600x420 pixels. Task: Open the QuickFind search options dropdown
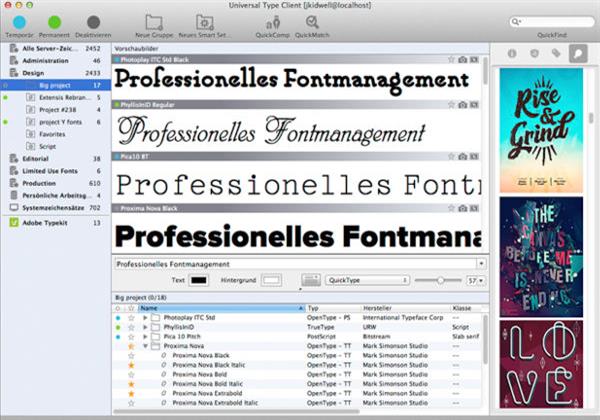click(516, 22)
